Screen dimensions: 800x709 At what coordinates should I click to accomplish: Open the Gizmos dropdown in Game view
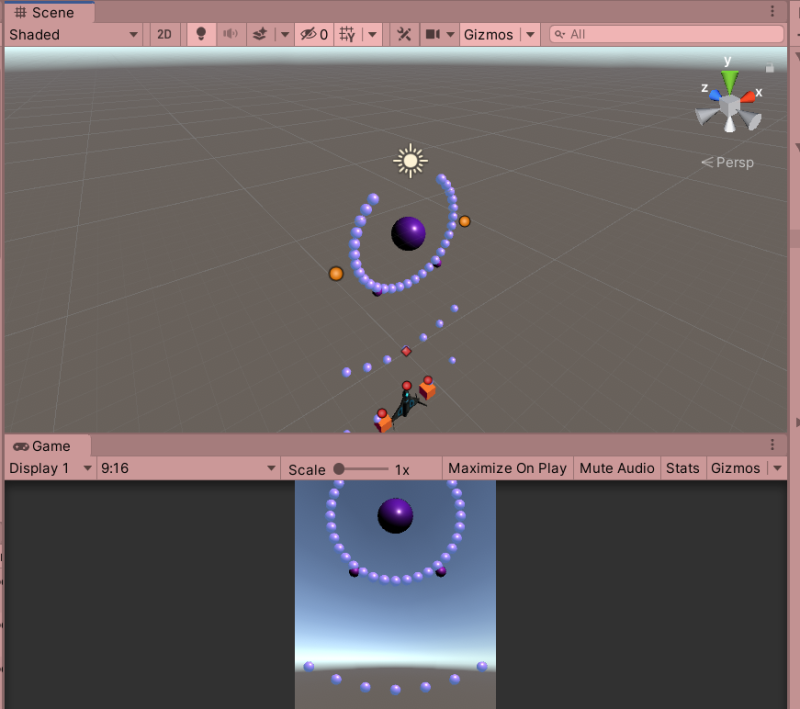pyautogui.click(x=739, y=467)
